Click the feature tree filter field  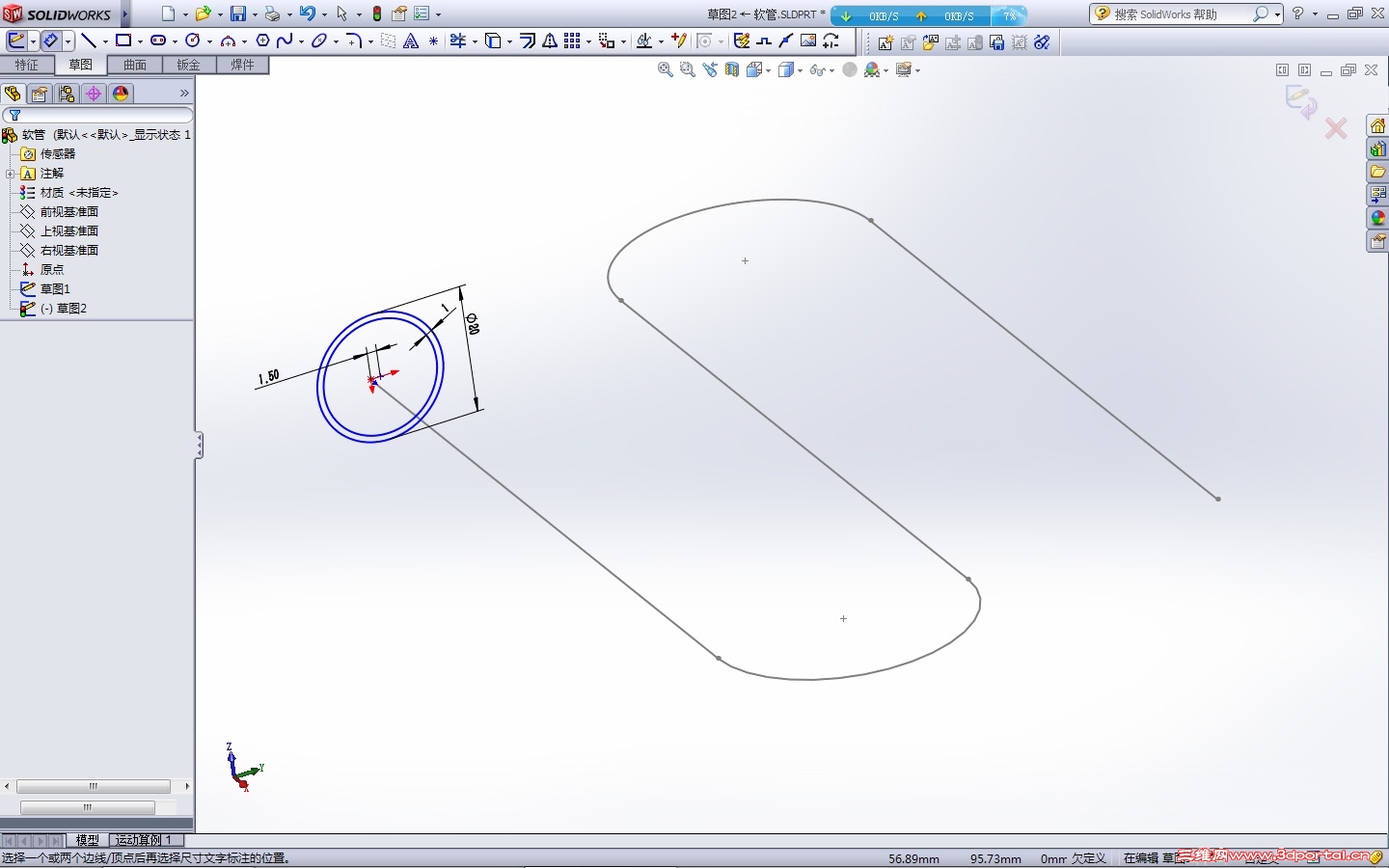pos(97,115)
